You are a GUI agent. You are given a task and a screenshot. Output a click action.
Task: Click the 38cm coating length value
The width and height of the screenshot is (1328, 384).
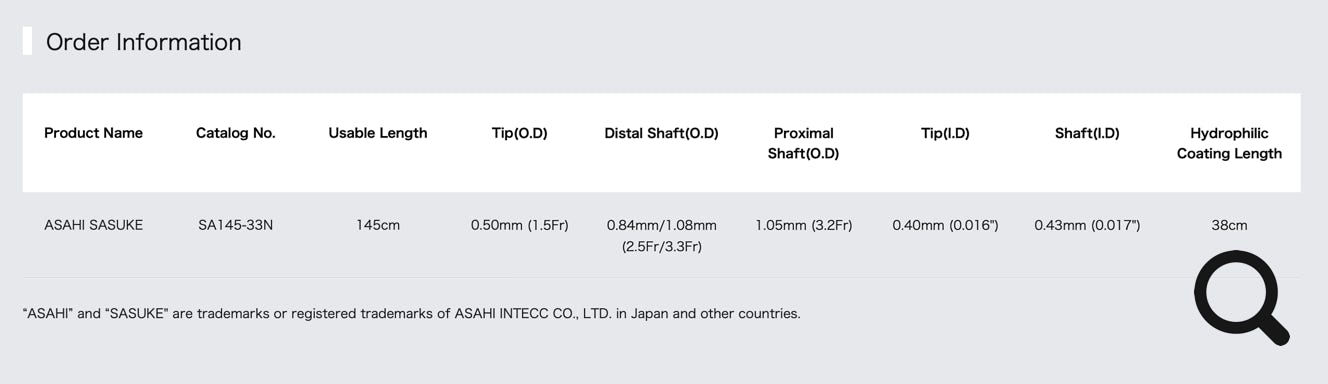(x=1229, y=225)
